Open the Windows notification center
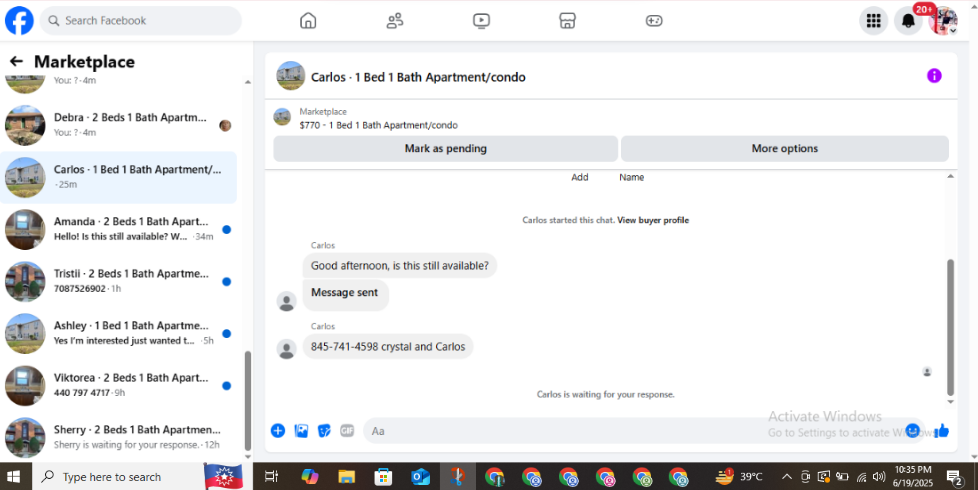 click(x=954, y=478)
